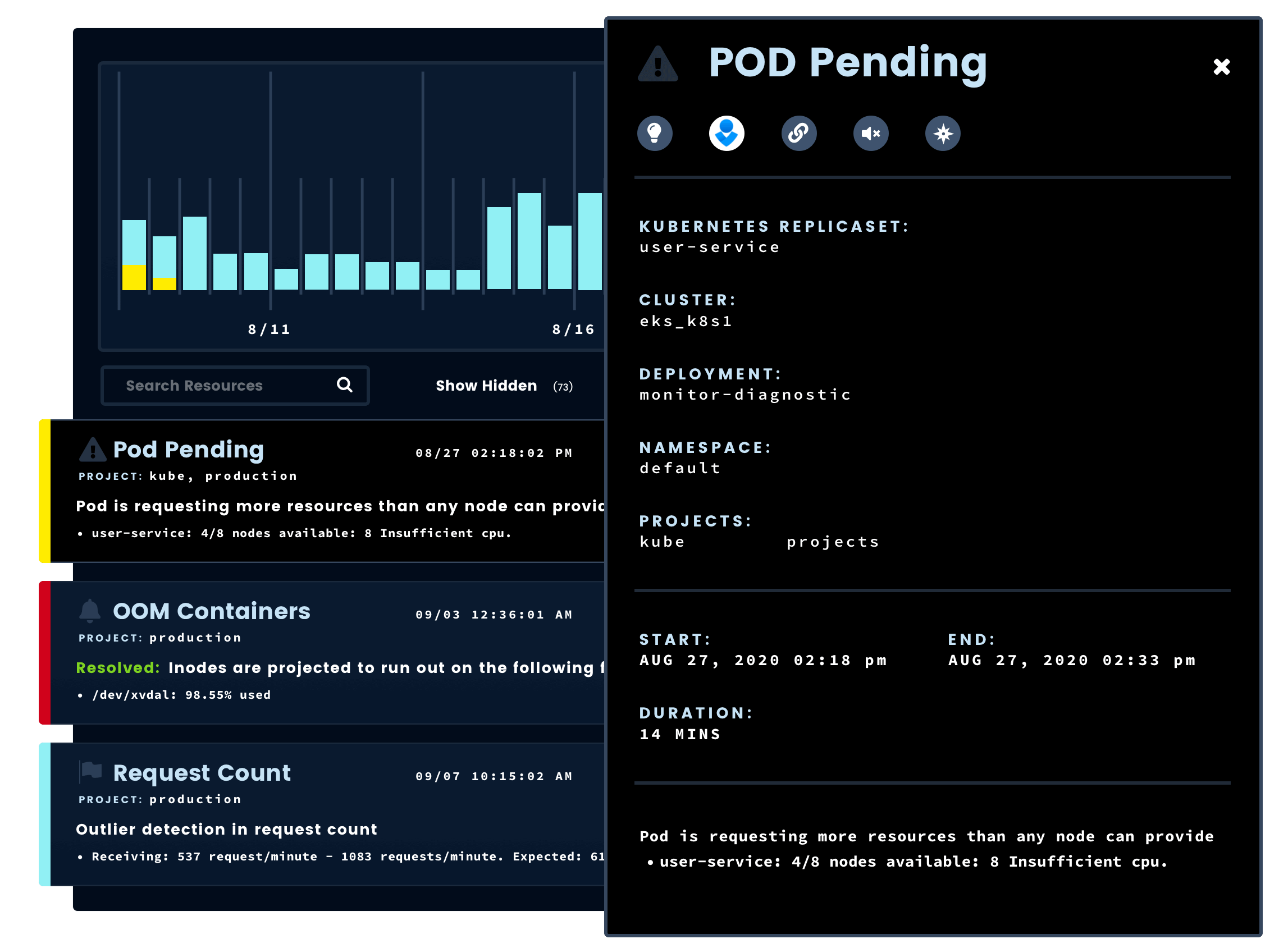This screenshot has width=1288, height=948.
Task: Click the 8/16 chart bar
Action: (x=590, y=241)
